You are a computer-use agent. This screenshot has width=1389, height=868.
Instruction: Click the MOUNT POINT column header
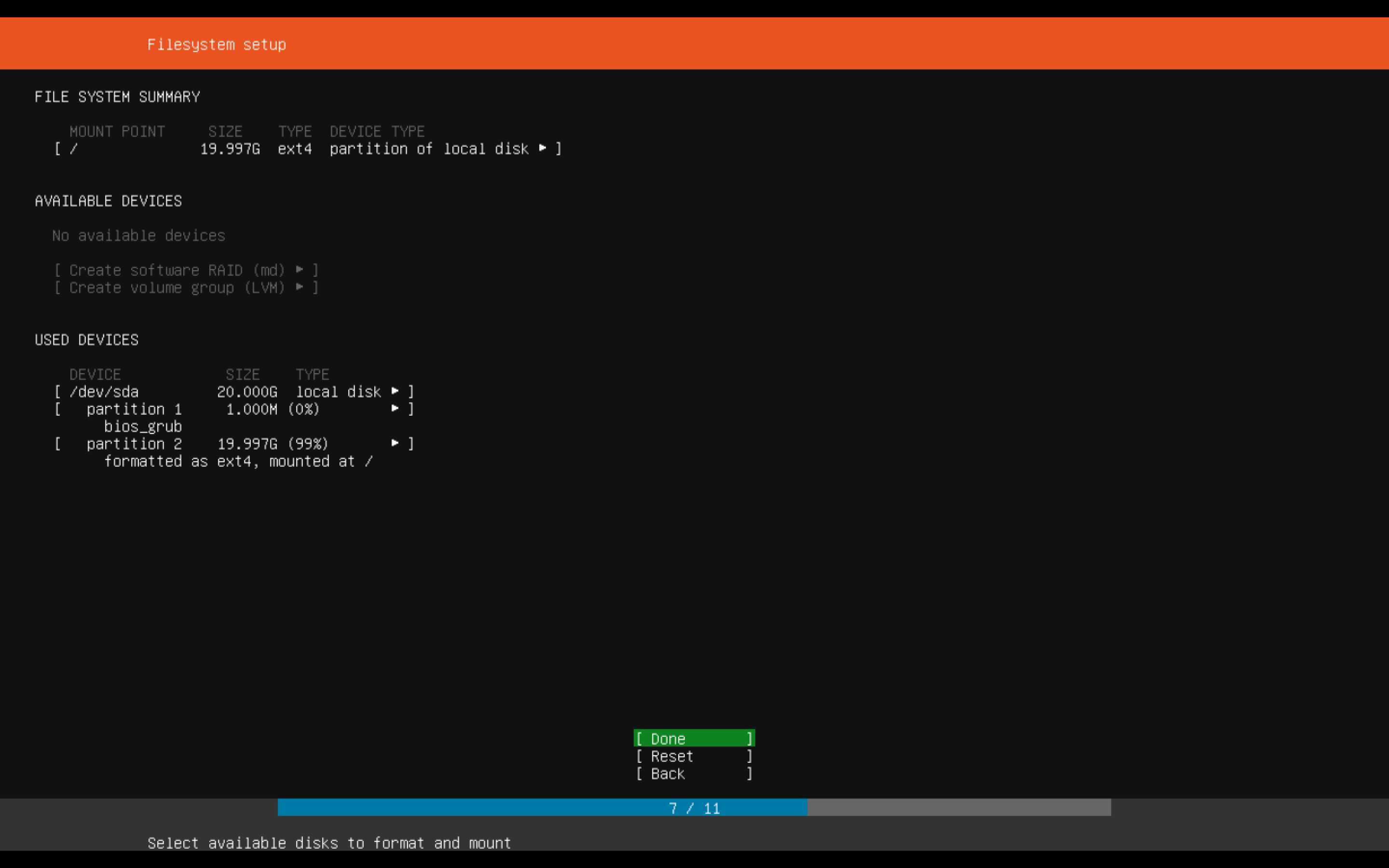[117, 132]
